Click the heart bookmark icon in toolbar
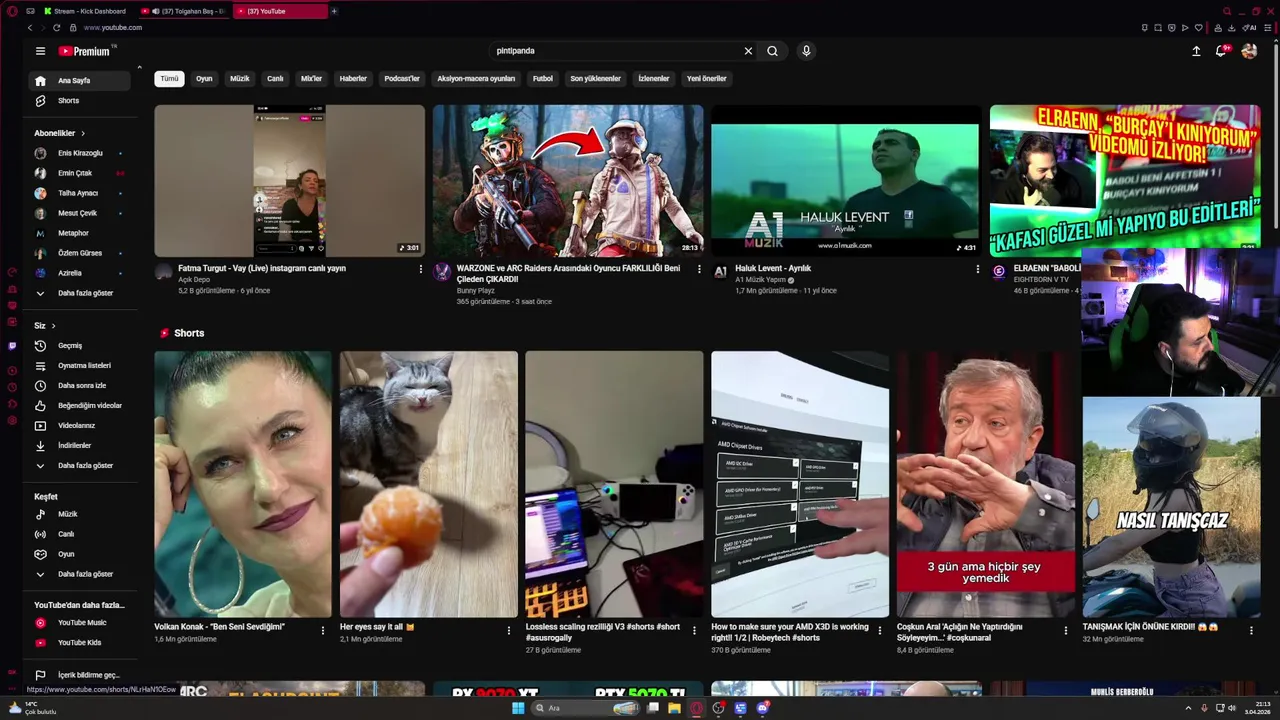Screen dimensions: 1280x720 pos(1199,28)
